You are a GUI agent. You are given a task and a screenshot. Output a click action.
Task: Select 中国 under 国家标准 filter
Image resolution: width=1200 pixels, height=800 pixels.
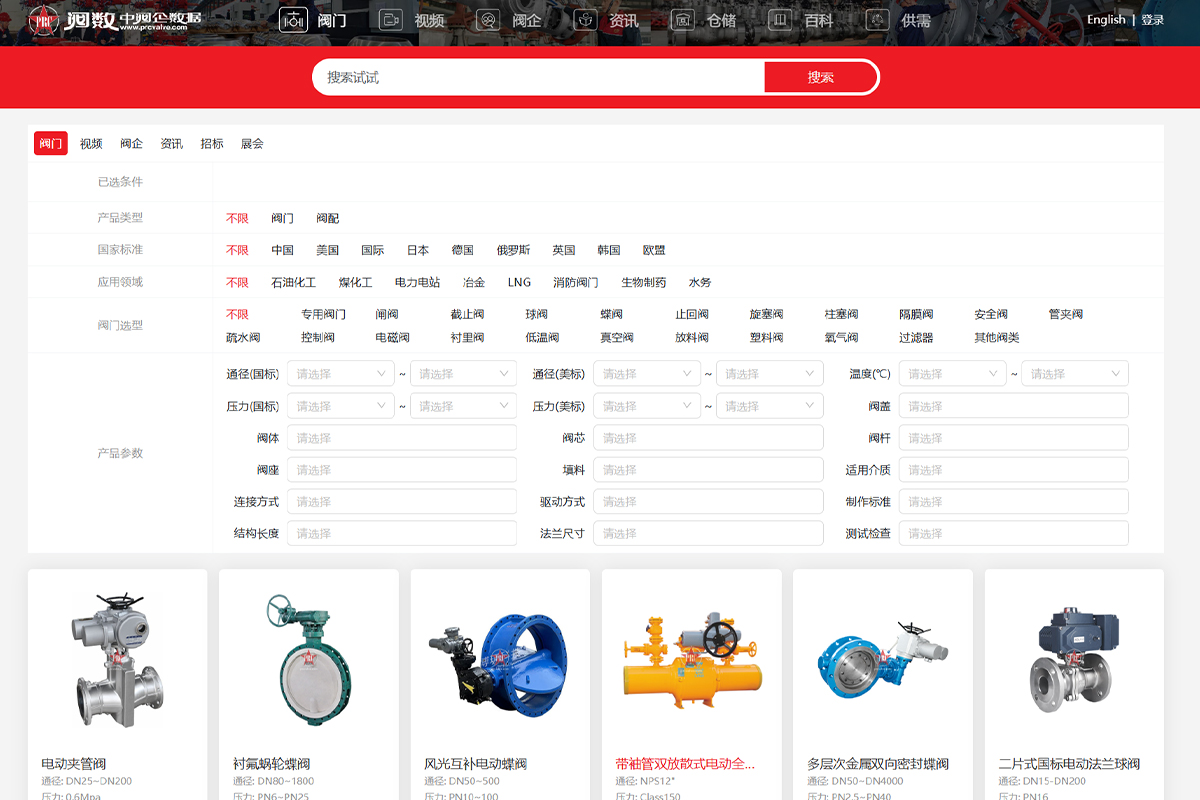point(282,250)
